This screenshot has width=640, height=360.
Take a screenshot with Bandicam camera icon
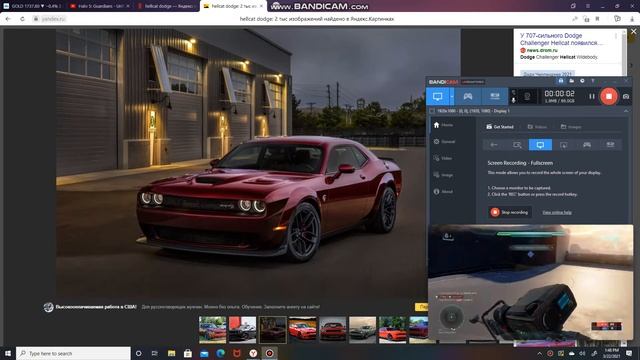(626, 97)
